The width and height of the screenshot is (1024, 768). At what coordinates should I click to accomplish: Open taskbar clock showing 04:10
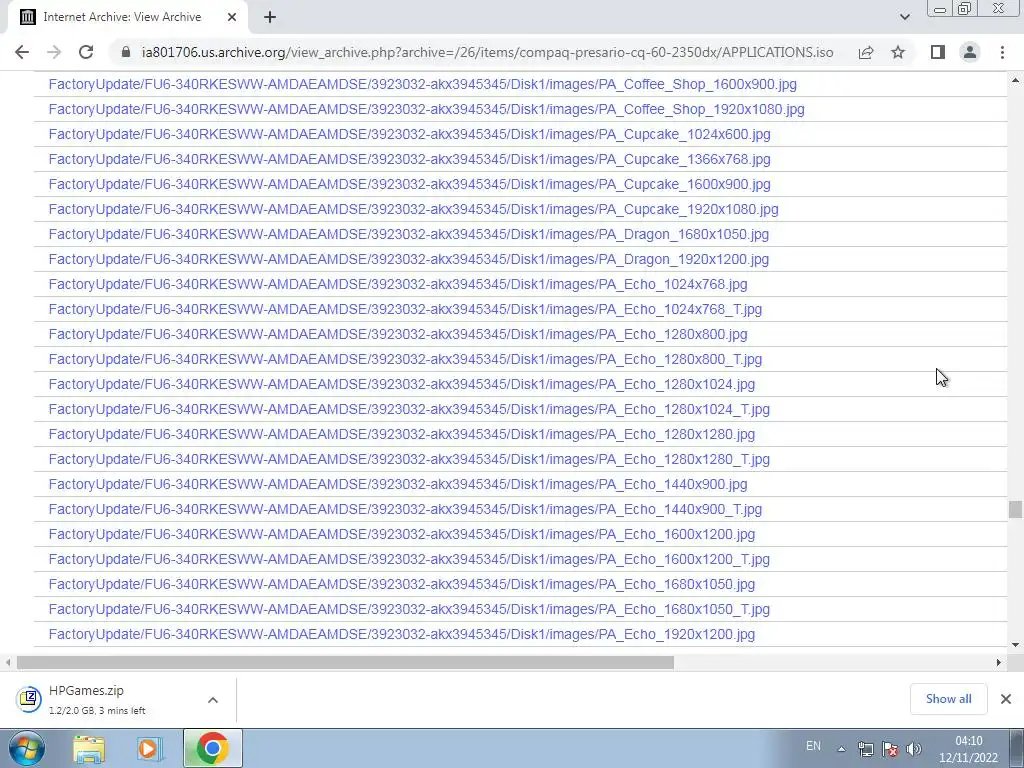tap(968, 749)
